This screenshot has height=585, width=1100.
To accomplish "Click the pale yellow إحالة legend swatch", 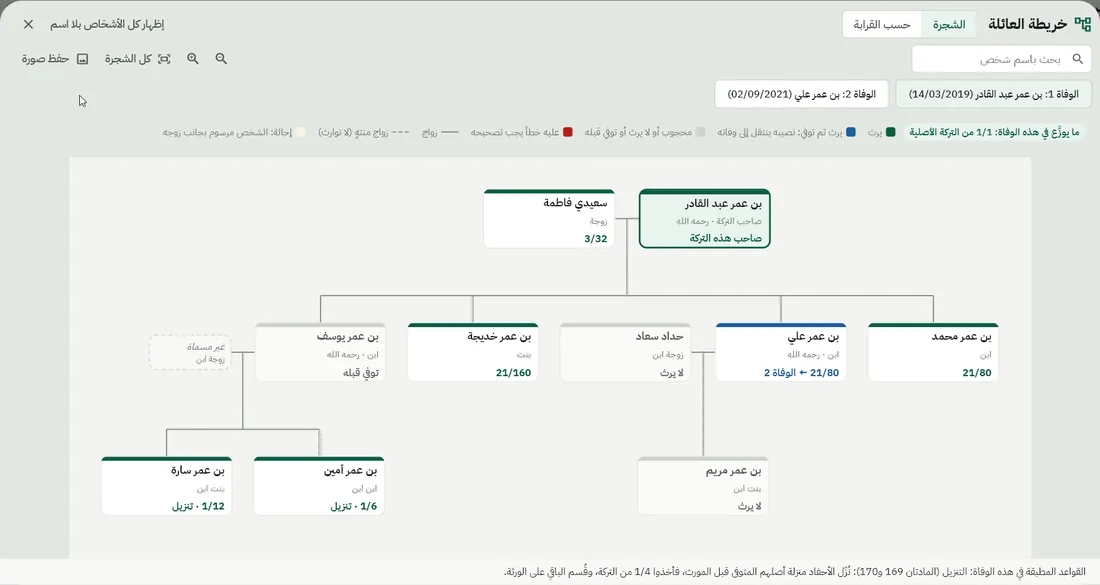I will 300,132.
